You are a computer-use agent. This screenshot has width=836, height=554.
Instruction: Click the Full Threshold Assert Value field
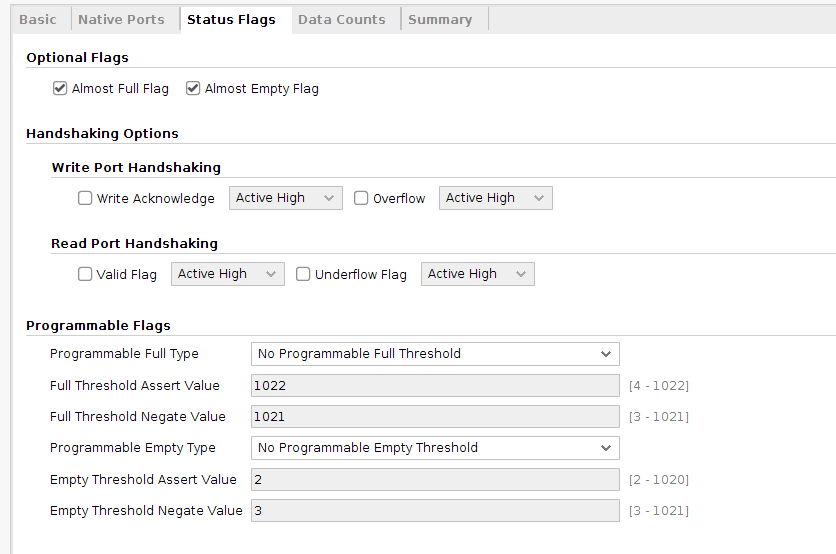click(x=435, y=385)
